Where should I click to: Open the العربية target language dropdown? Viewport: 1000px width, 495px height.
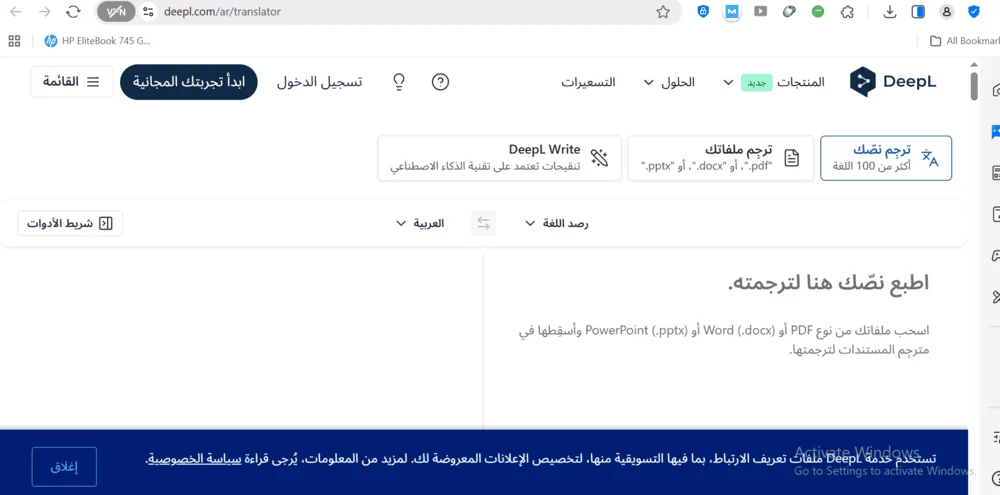[x=420, y=223]
